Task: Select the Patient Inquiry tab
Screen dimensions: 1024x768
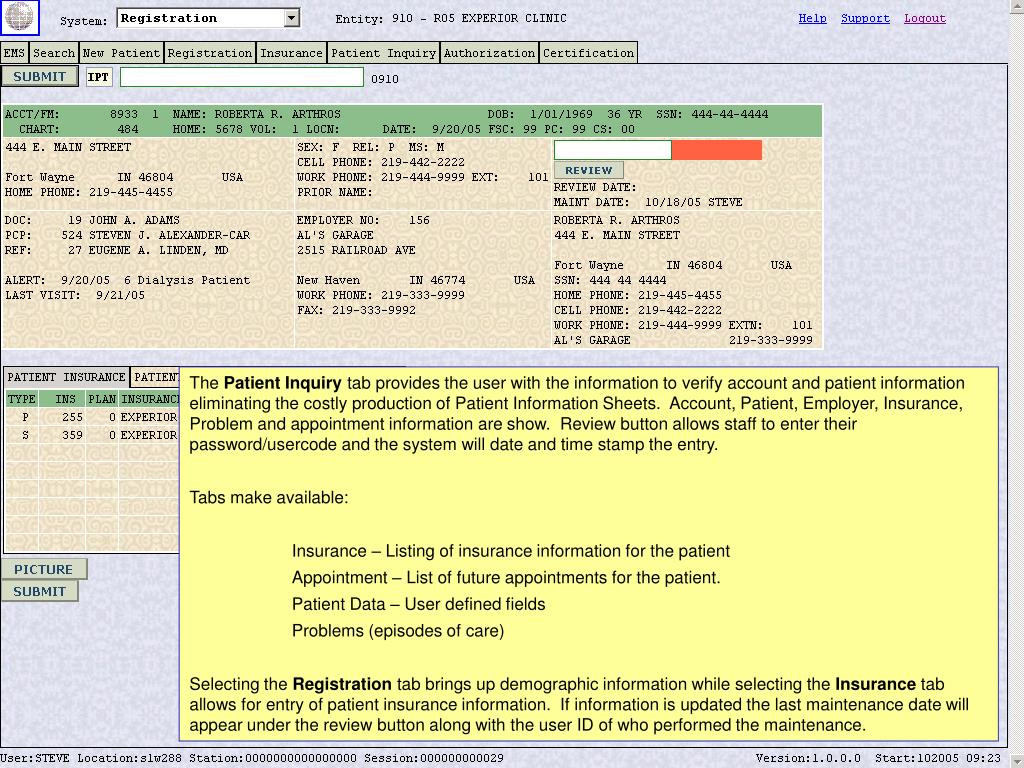Action: (x=384, y=53)
